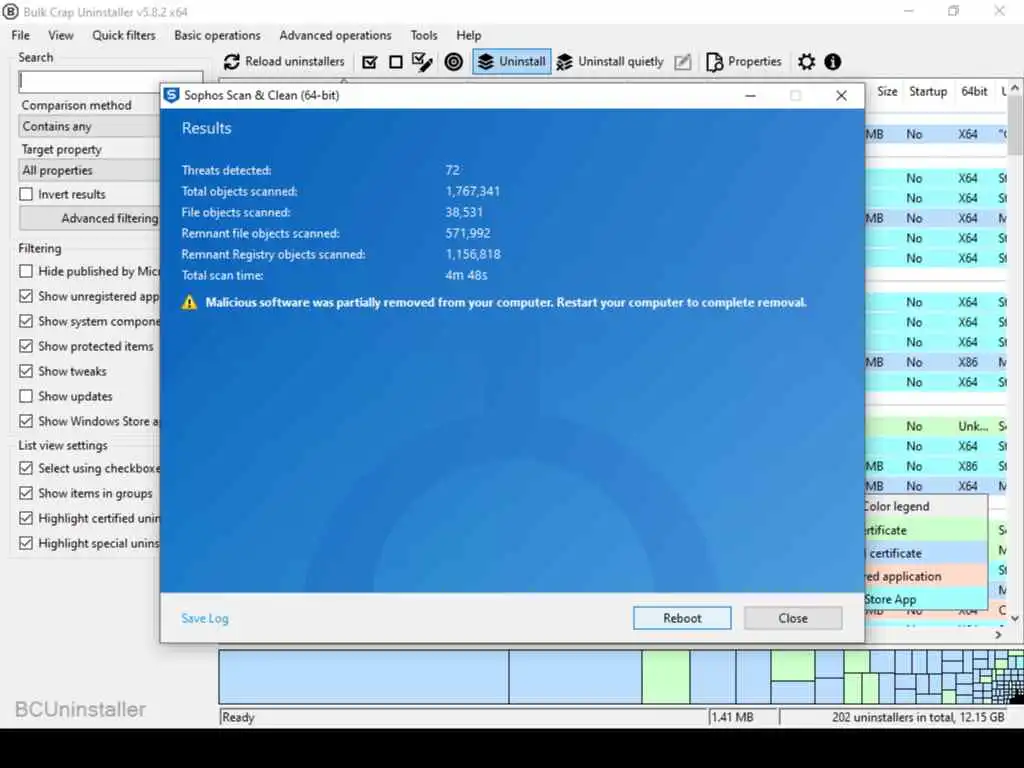The width and height of the screenshot is (1024, 768).
Task: Toggle Show Windows Store apps checkbox
Action: point(26,421)
